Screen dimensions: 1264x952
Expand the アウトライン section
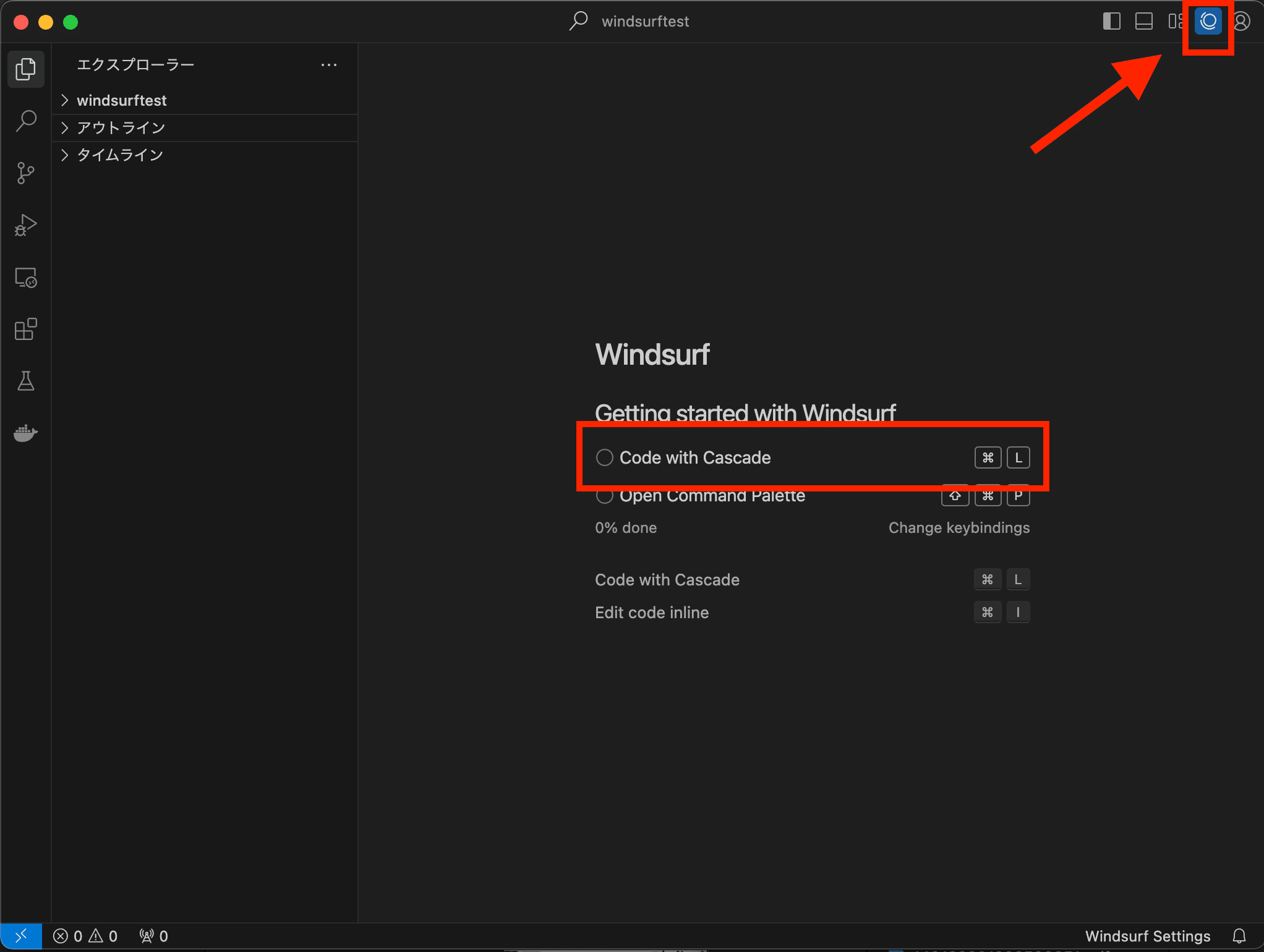[121, 127]
